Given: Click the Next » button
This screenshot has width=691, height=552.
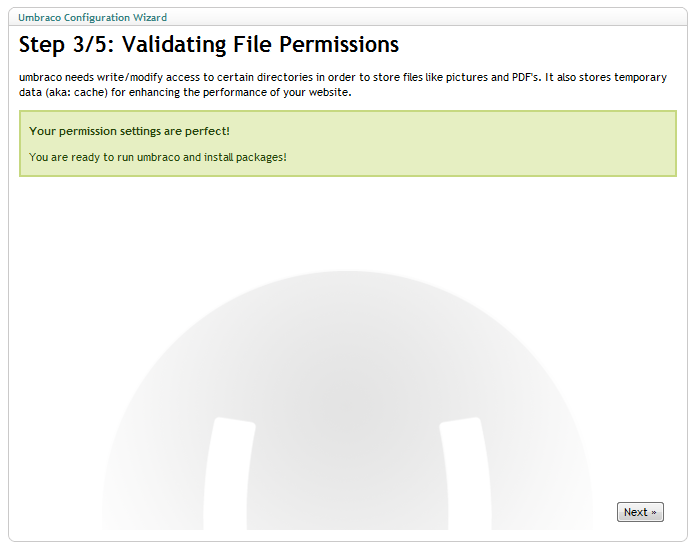Looking at the screenshot, I should pyautogui.click(x=640, y=512).
